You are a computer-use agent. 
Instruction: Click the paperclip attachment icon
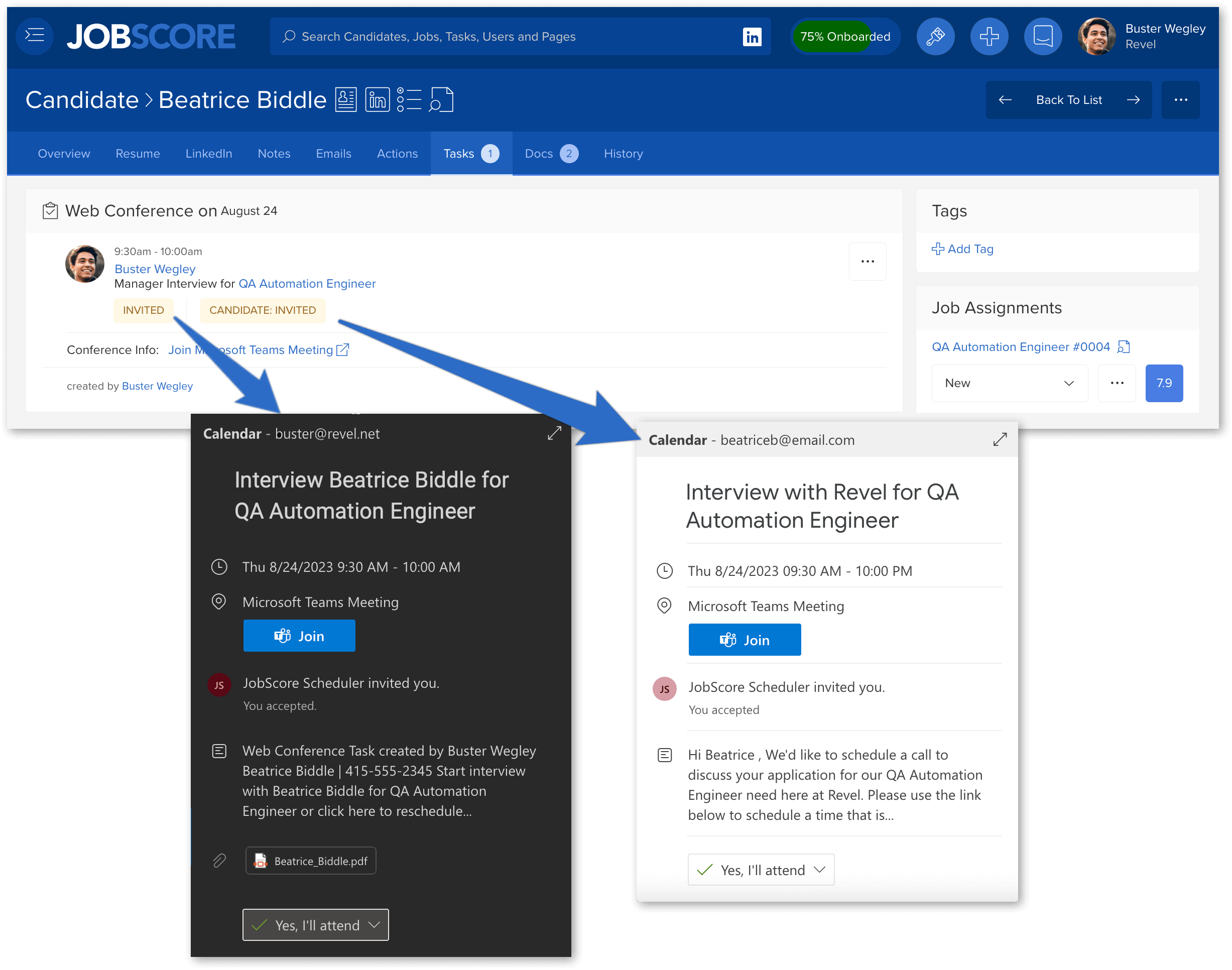pyautogui.click(x=219, y=862)
